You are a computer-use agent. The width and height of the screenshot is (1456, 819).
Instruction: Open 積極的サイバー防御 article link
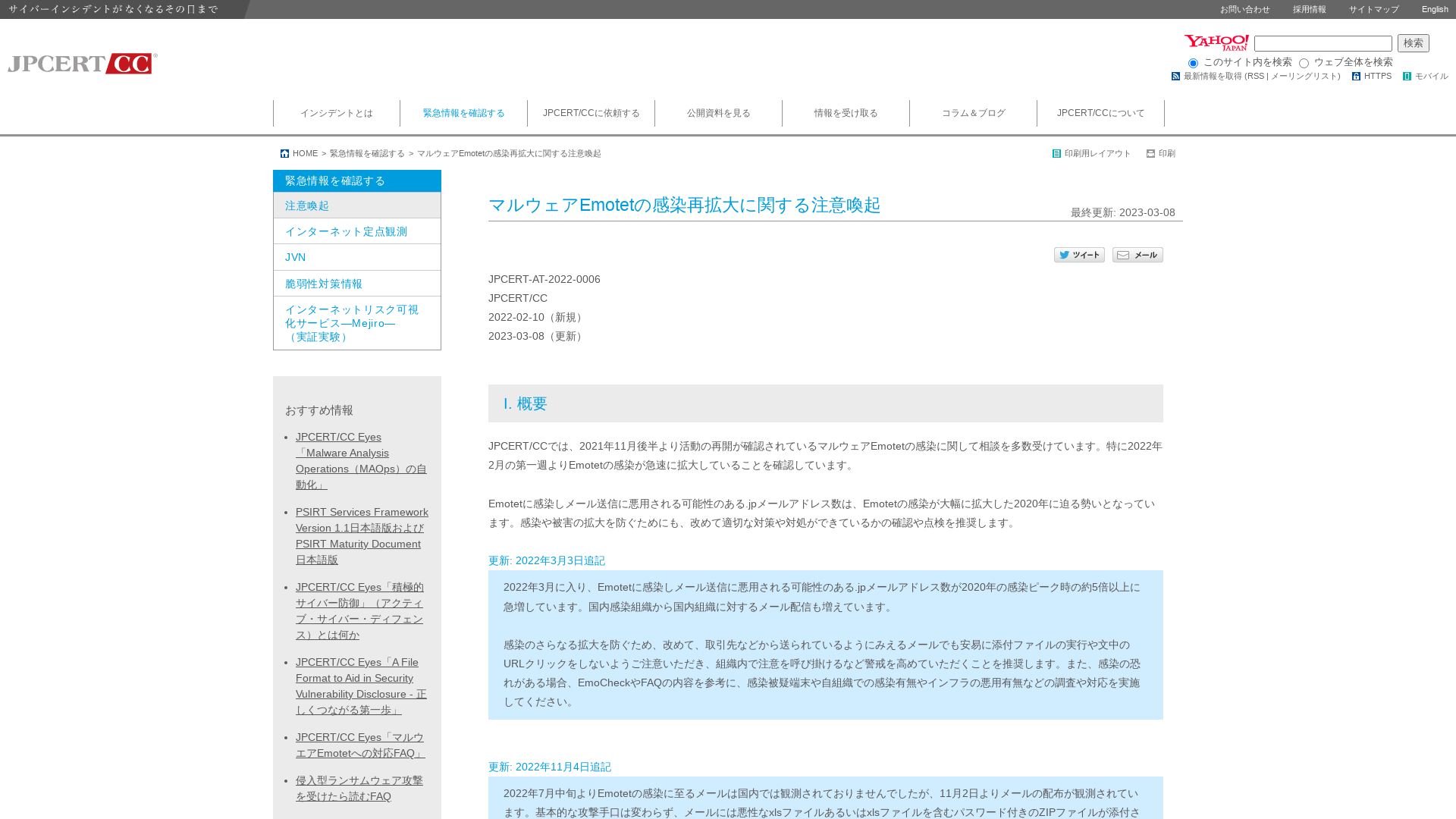coord(359,611)
